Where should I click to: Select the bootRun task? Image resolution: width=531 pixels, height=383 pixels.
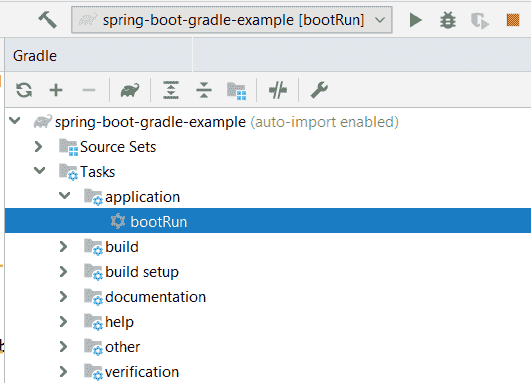159,222
